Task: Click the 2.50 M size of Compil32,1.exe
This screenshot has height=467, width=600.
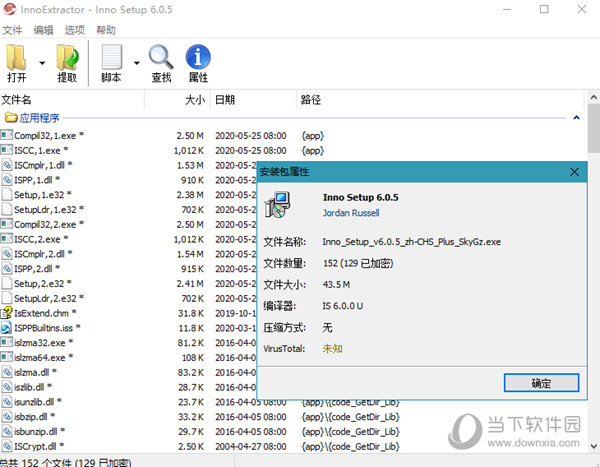Action: [190, 136]
